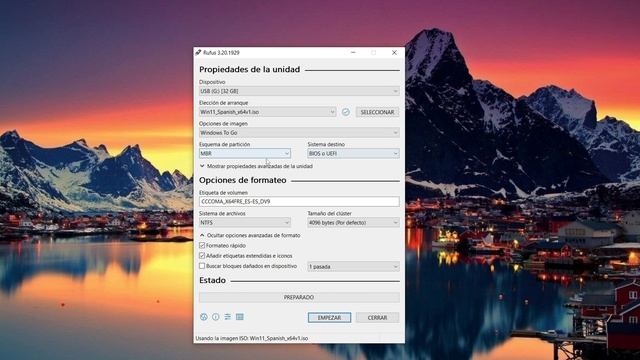Image resolution: width=640 pixels, height=360 pixels.
Task: Open the Sistema de archivos NTFS dropdown
Action: tap(245, 222)
